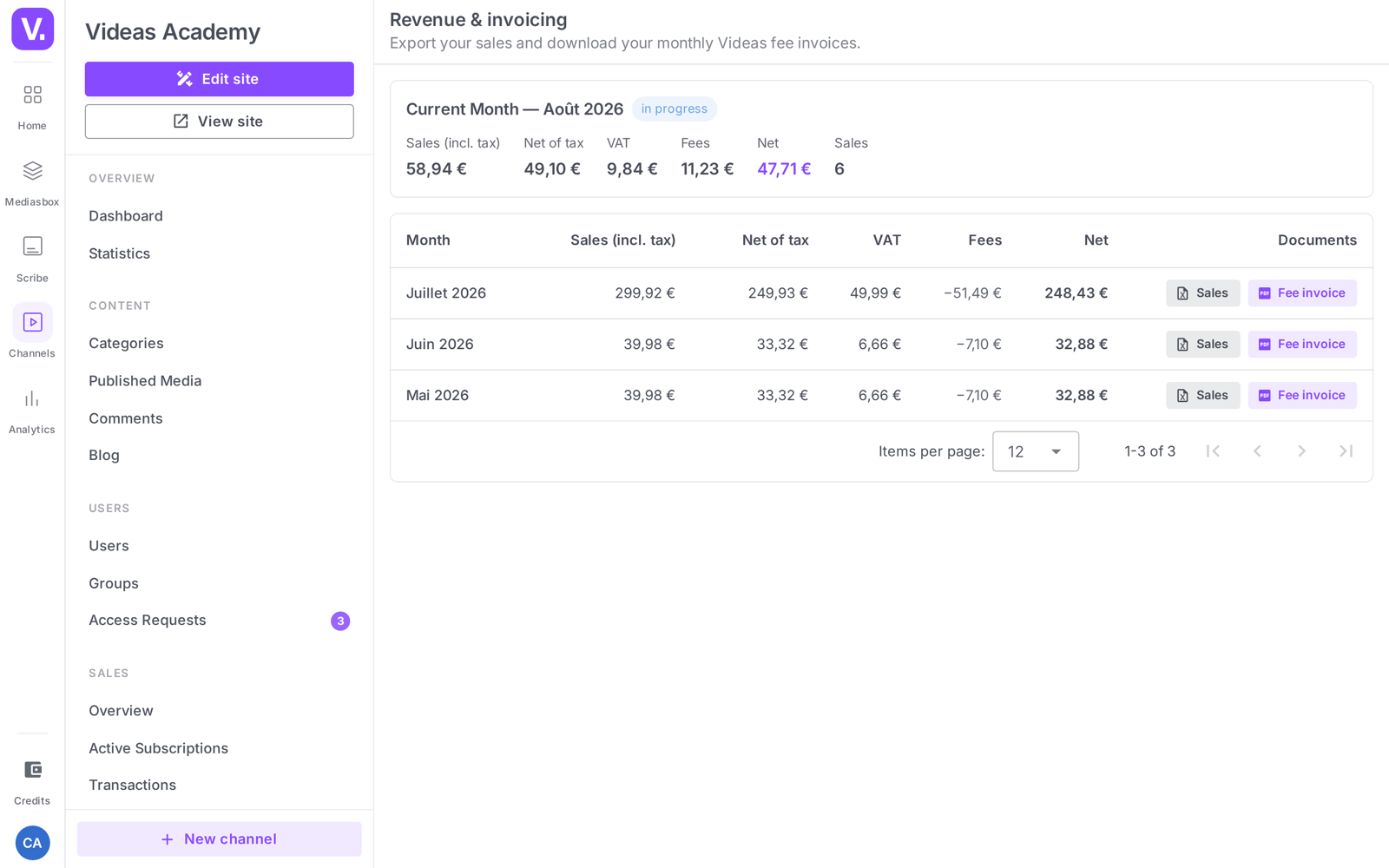1389x868 pixels.
Task: Open the Home icon in left rail
Action: [x=32, y=95]
